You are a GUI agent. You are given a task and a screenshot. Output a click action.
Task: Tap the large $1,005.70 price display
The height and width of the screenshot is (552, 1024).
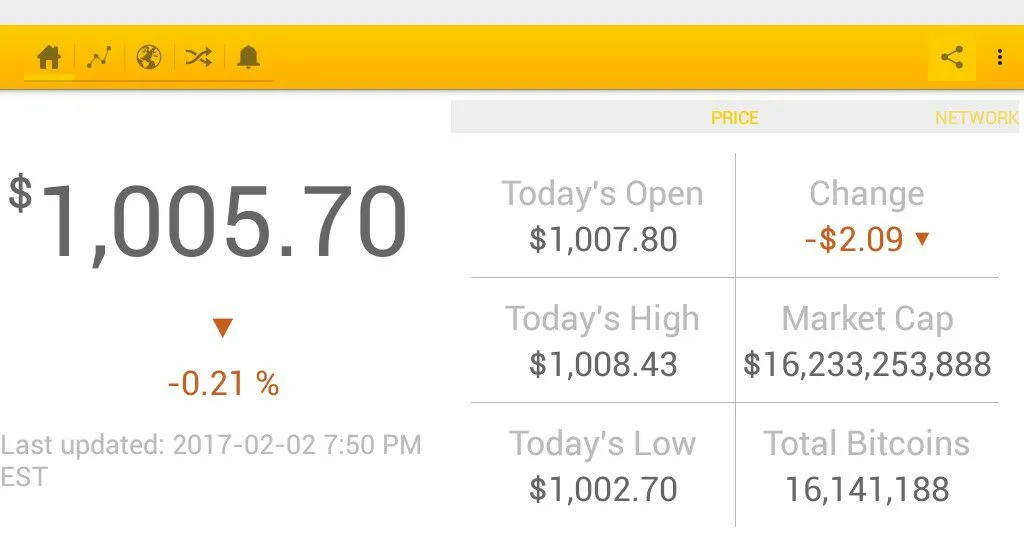[x=209, y=221]
